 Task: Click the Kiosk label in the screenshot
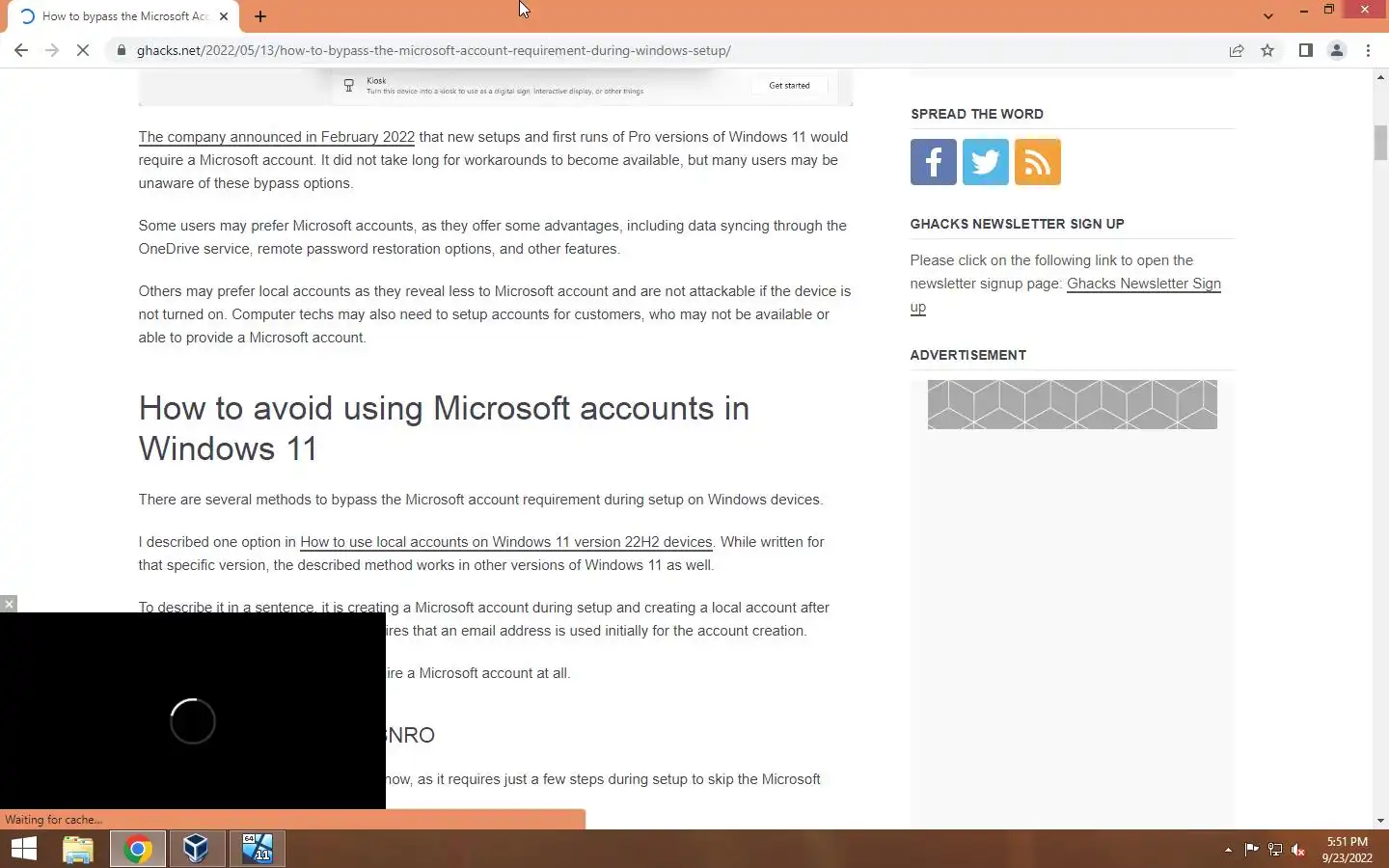coord(376,81)
